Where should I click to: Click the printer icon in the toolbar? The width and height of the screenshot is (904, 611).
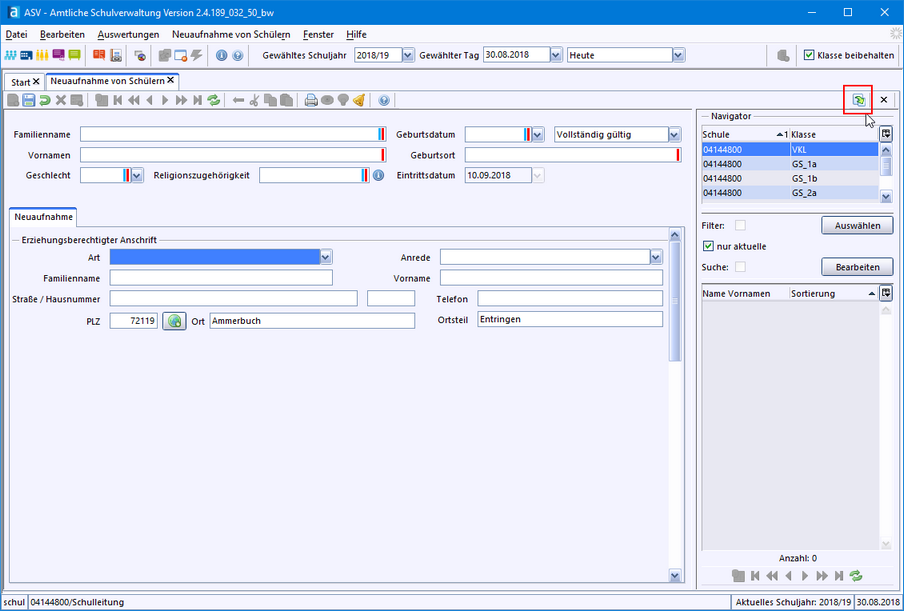[x=311, y=100]
